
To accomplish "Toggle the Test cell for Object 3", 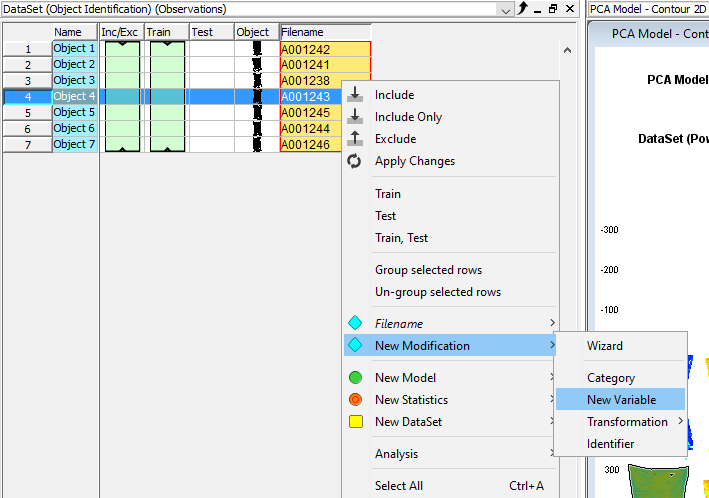I will (211, 81).
